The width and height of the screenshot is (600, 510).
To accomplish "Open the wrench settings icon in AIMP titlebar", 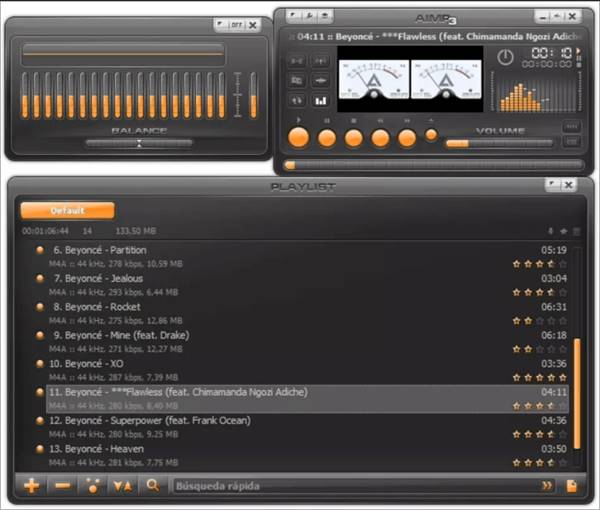I will [x=310, y=16].
